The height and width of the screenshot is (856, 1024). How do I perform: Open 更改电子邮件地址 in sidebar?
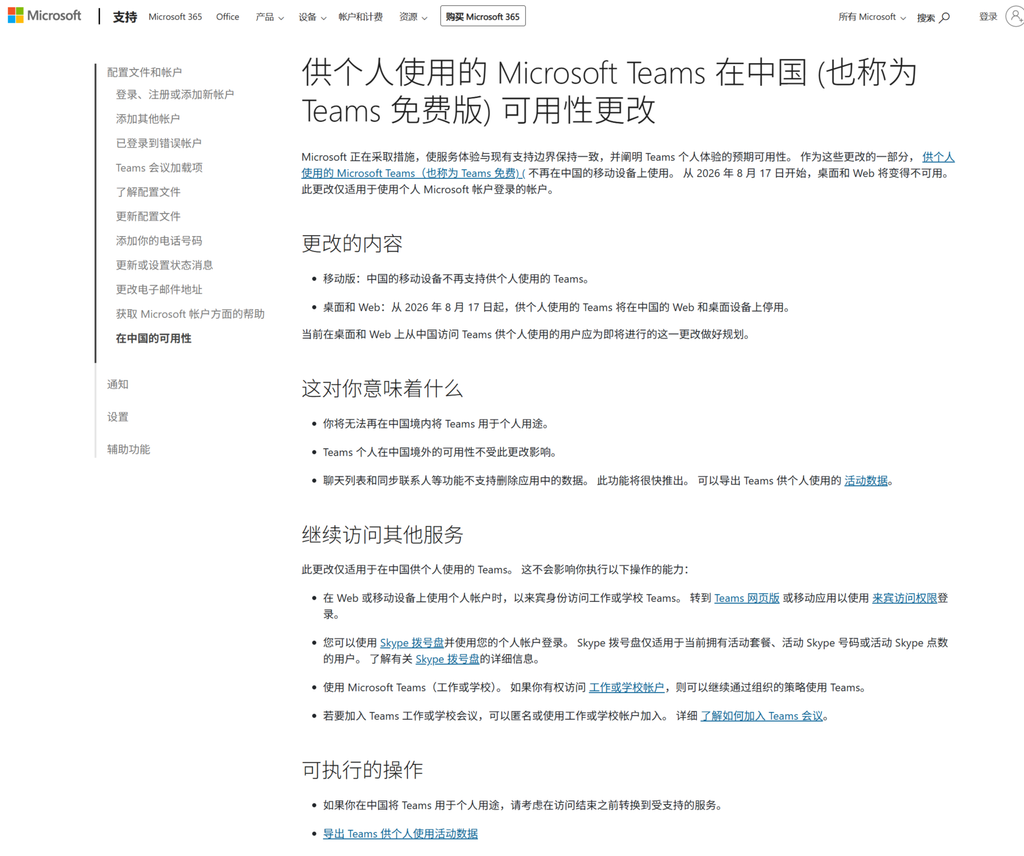point(159,289)
